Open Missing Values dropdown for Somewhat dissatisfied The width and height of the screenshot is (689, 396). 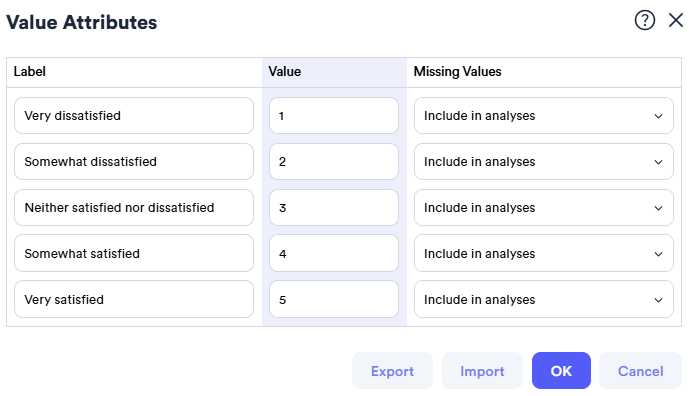[544, 162]
